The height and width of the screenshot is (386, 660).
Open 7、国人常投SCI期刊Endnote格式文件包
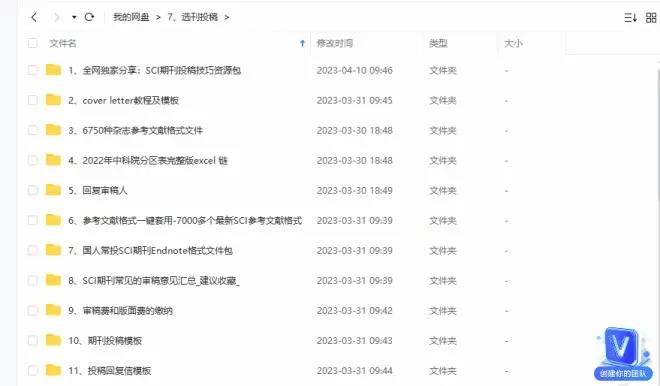pyautogui.click(x=150, y=251)
